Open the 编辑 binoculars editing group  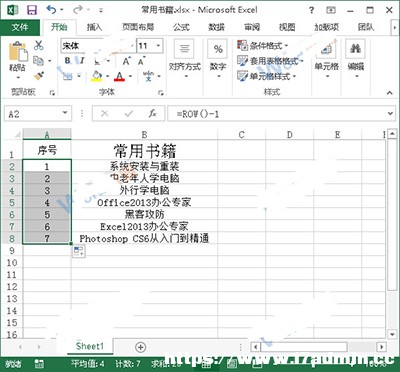pos(356,59)
